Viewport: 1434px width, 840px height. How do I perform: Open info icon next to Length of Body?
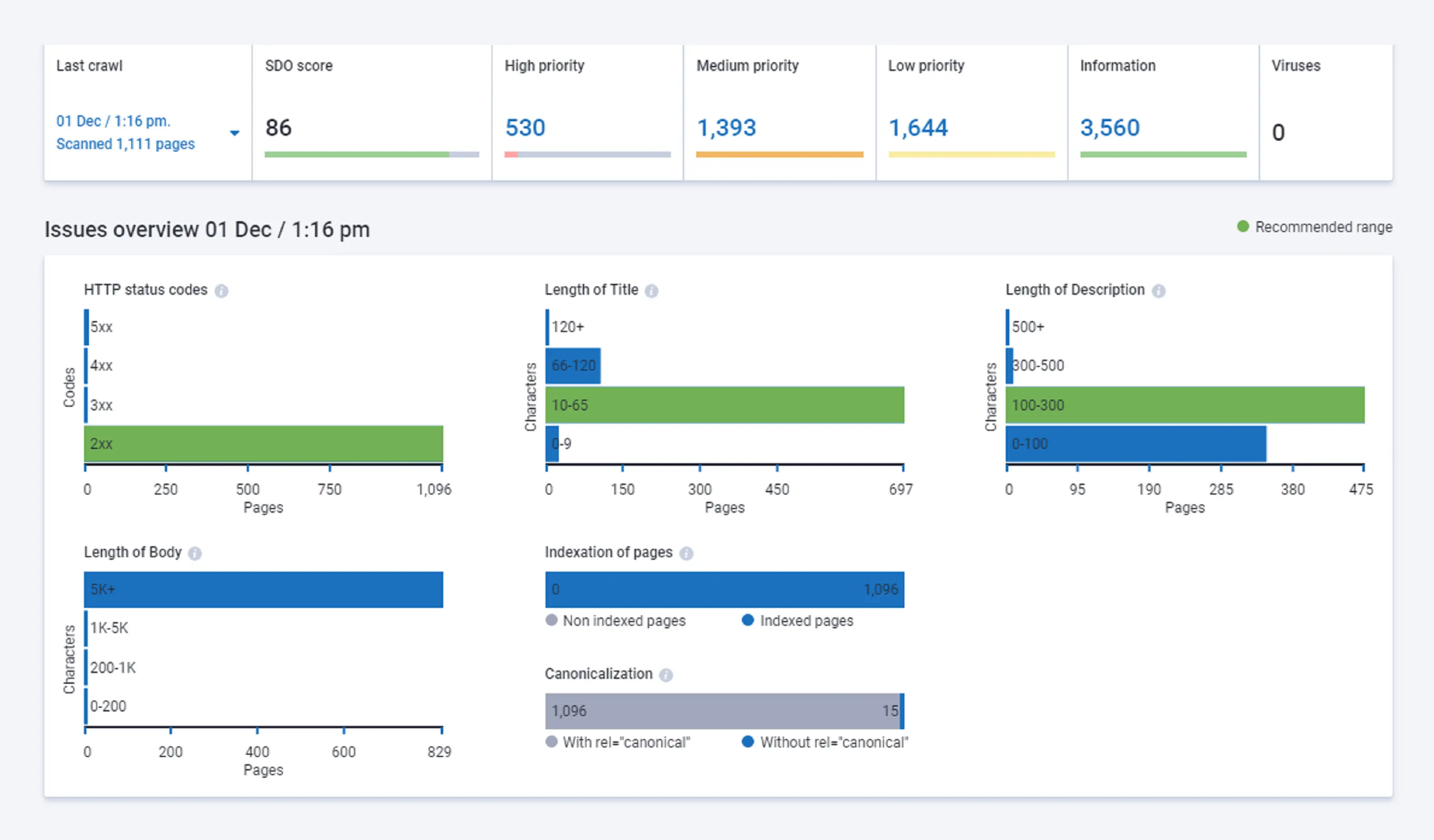(194, 553)
